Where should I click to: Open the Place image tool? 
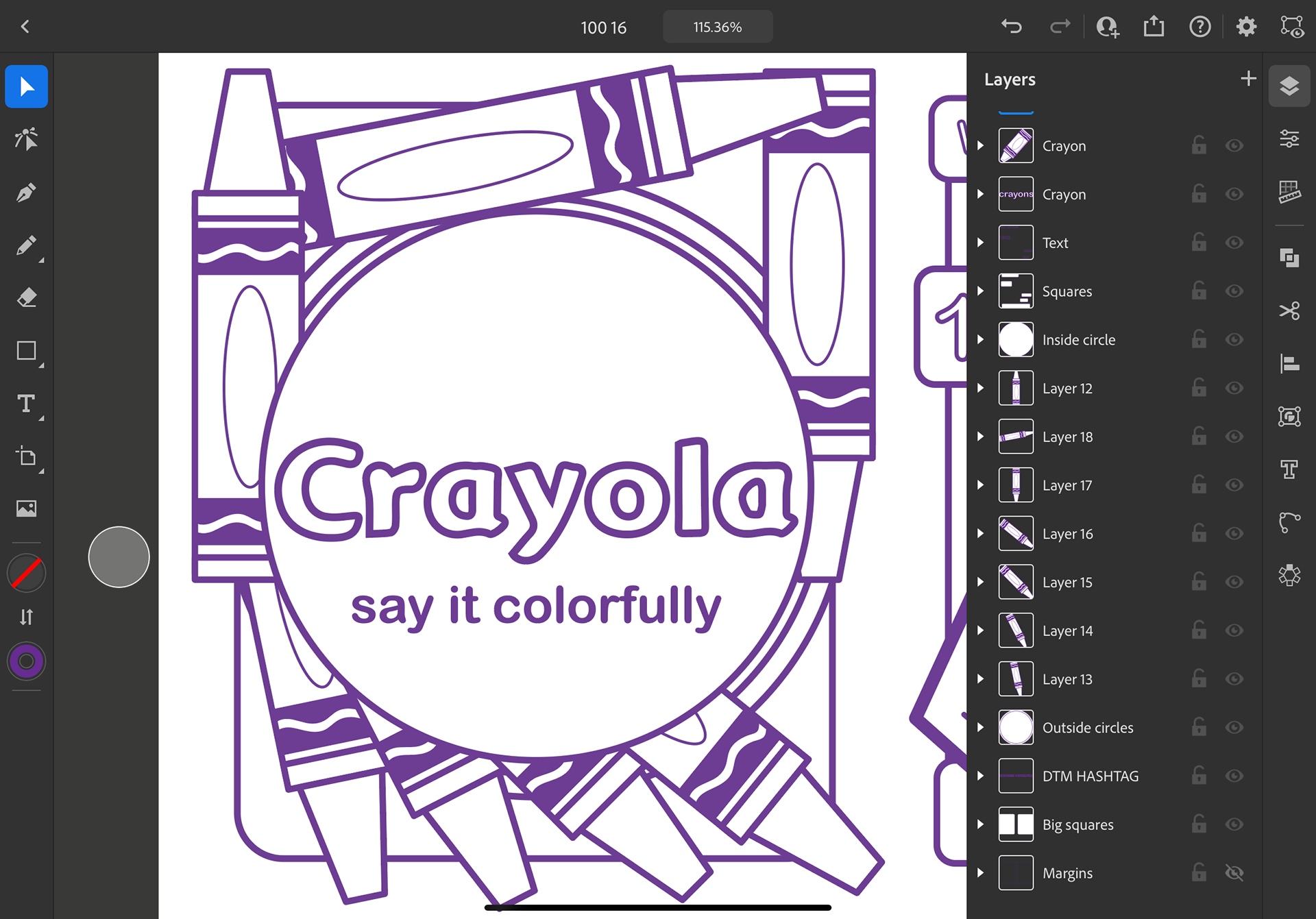(x=26, y=508)
